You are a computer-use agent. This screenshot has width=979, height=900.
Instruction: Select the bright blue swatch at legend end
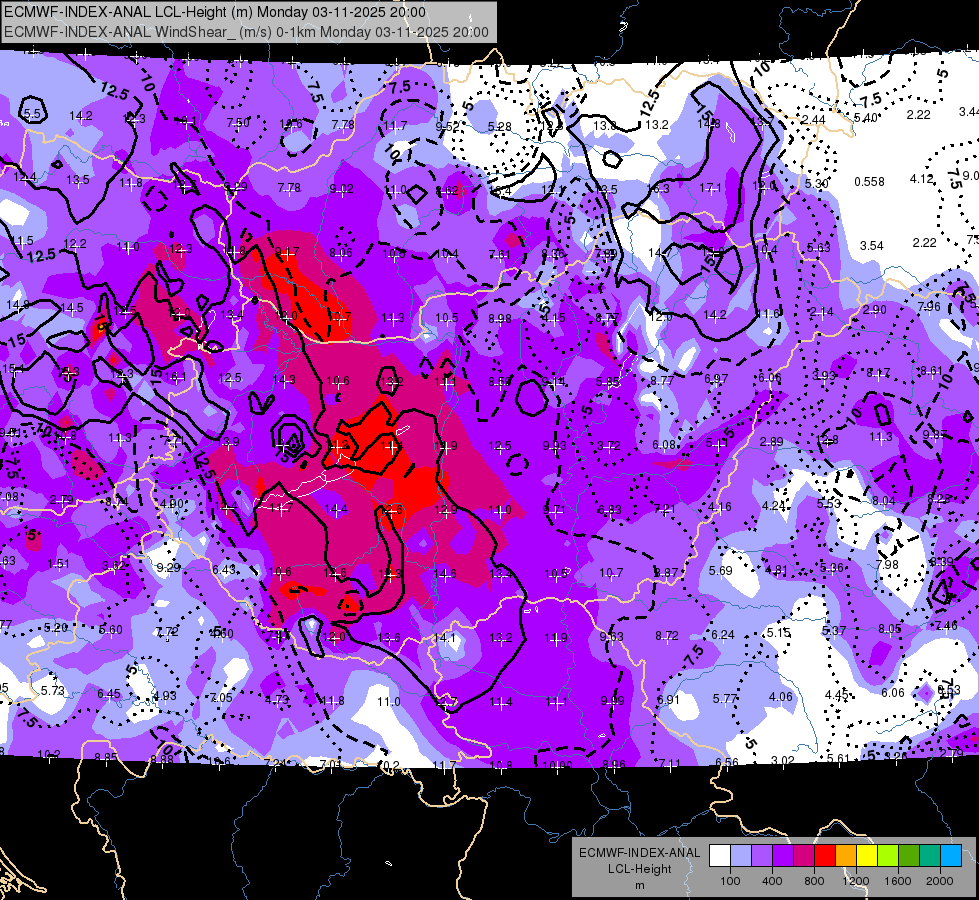click(951, 855)
